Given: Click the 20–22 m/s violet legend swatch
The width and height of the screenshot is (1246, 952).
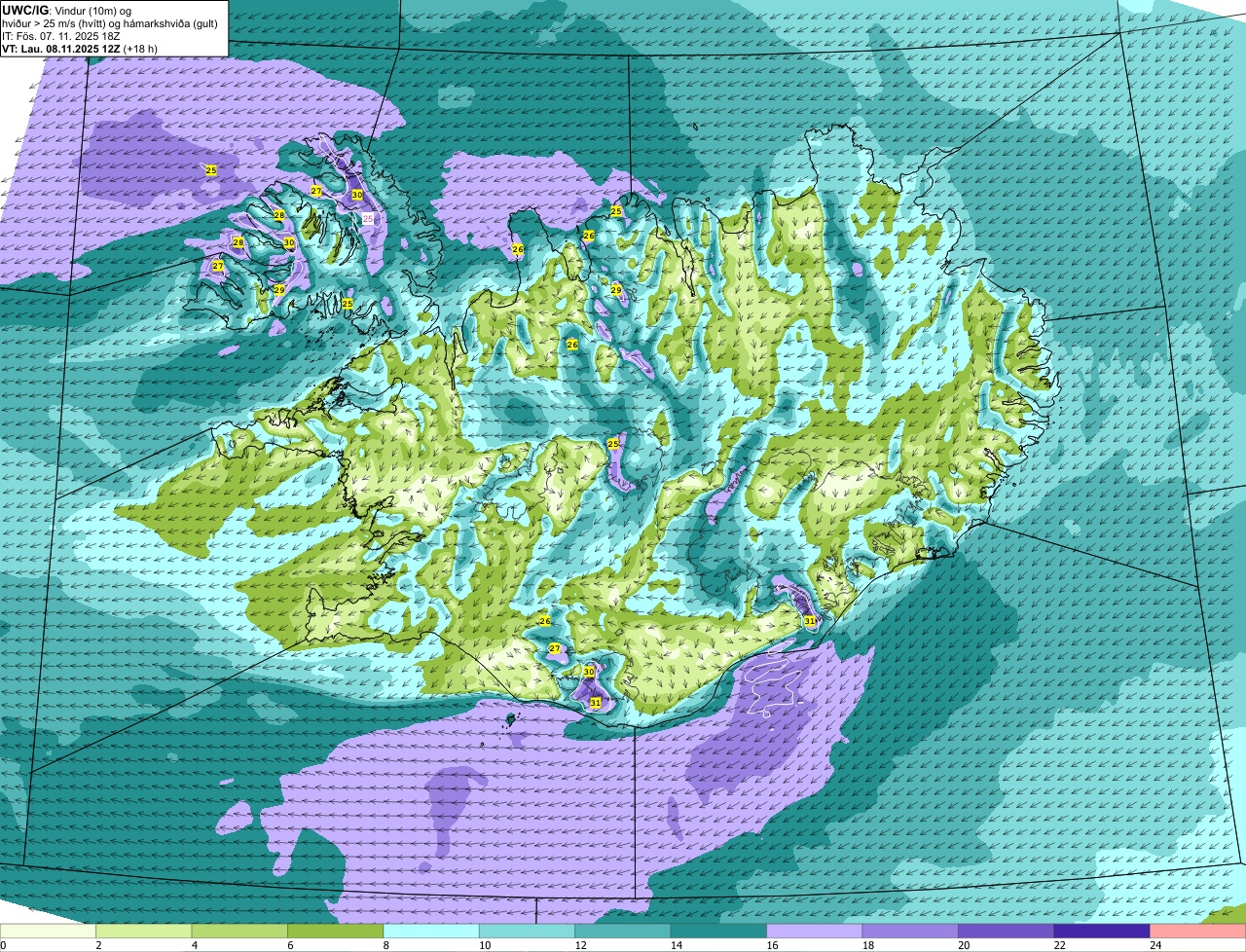Looking at the screenshot, I should point(1007,932).
